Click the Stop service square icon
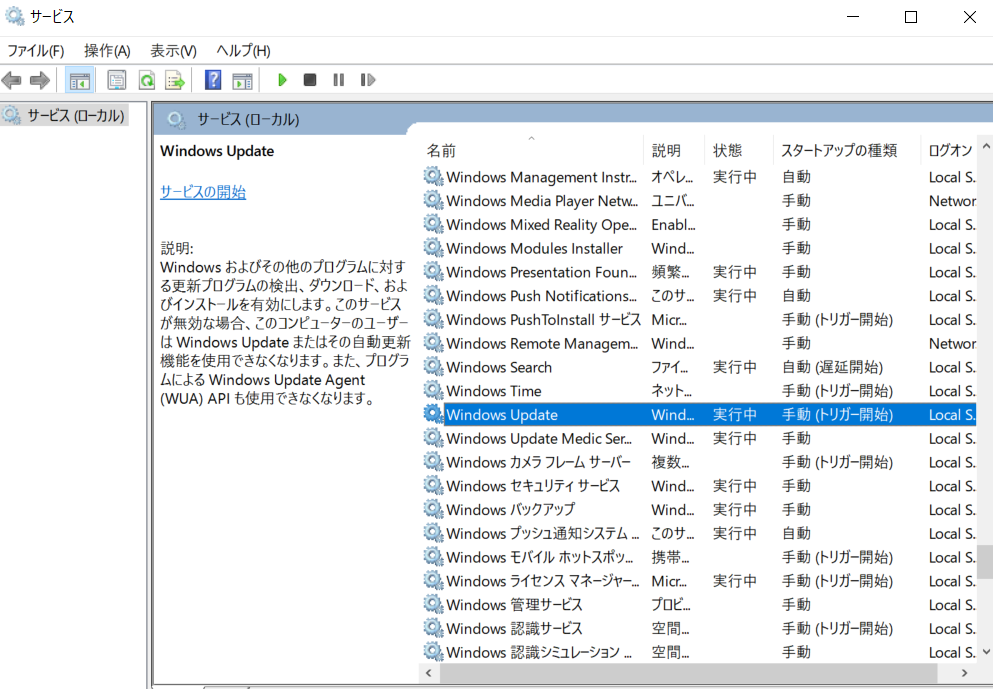The height and width of the screenshot is (689, 993). [x=310, y=80]
